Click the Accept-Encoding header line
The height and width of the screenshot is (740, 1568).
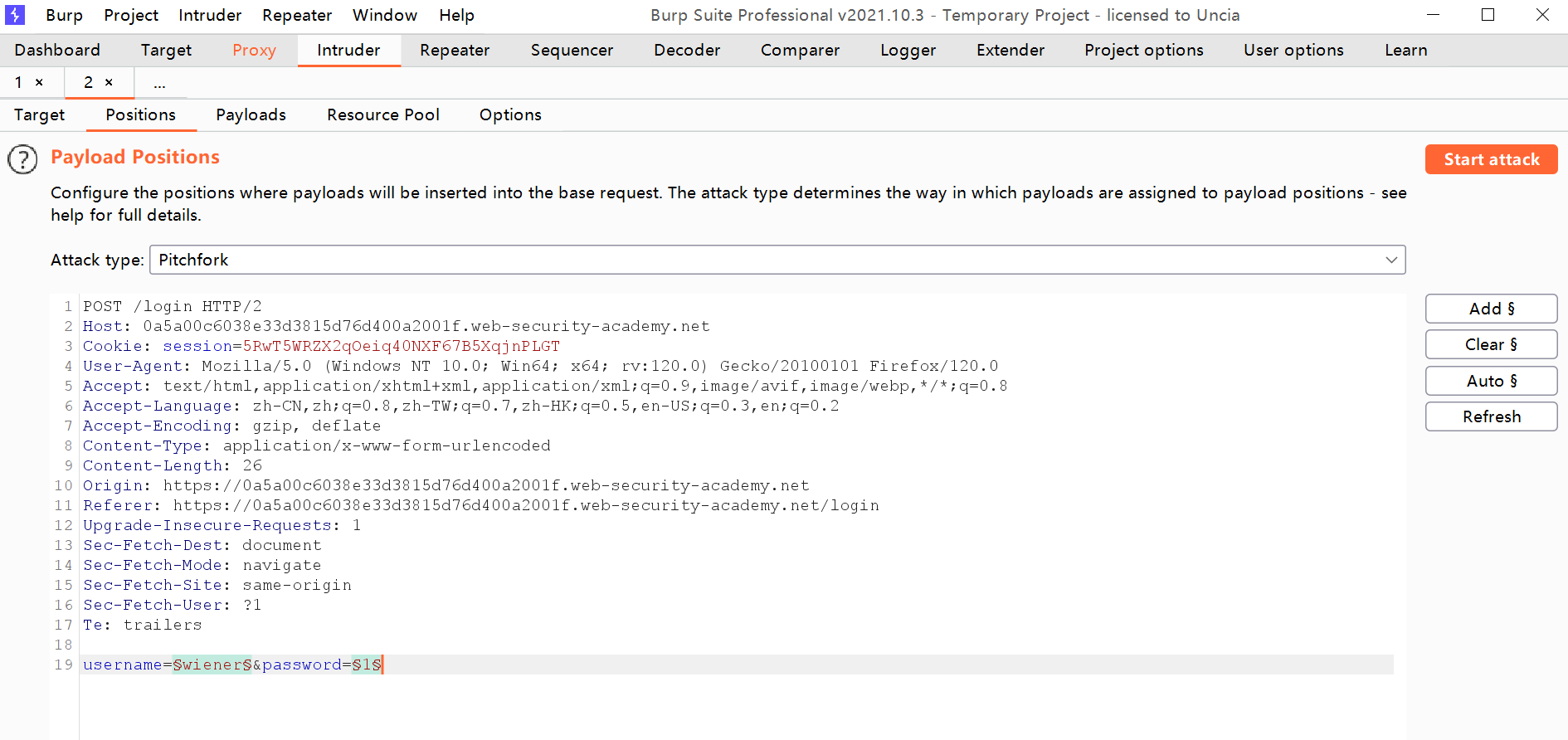231,426
